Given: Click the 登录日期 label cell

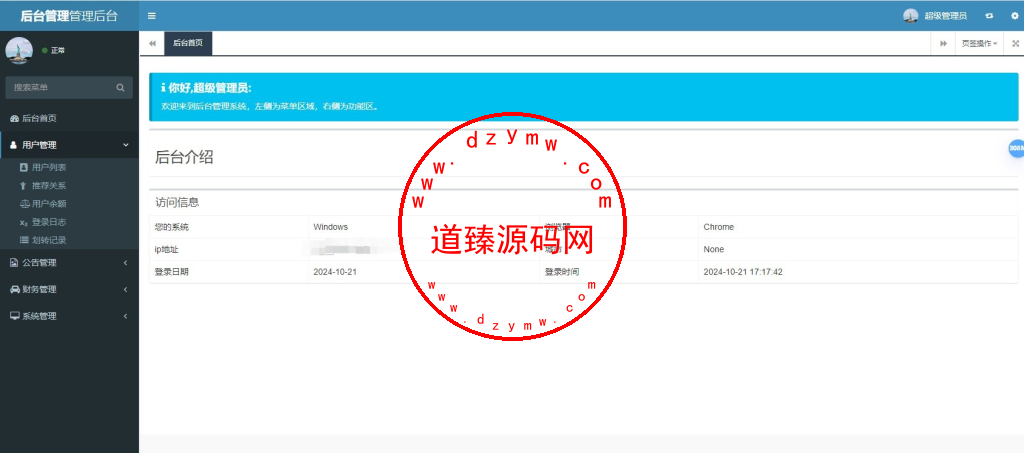Looking at the screenshot, I should click(229, 272).
